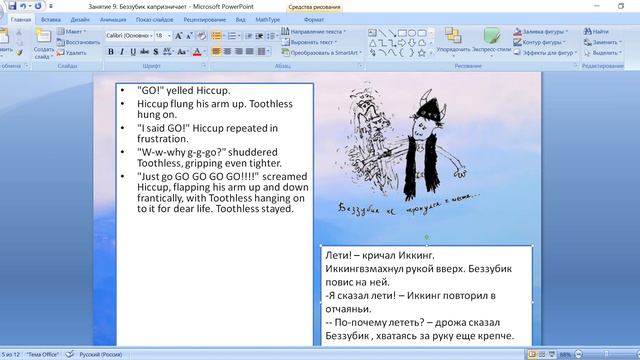640x360 pixels.
Task: Open the MathType tab
Action: click(268, 20)
